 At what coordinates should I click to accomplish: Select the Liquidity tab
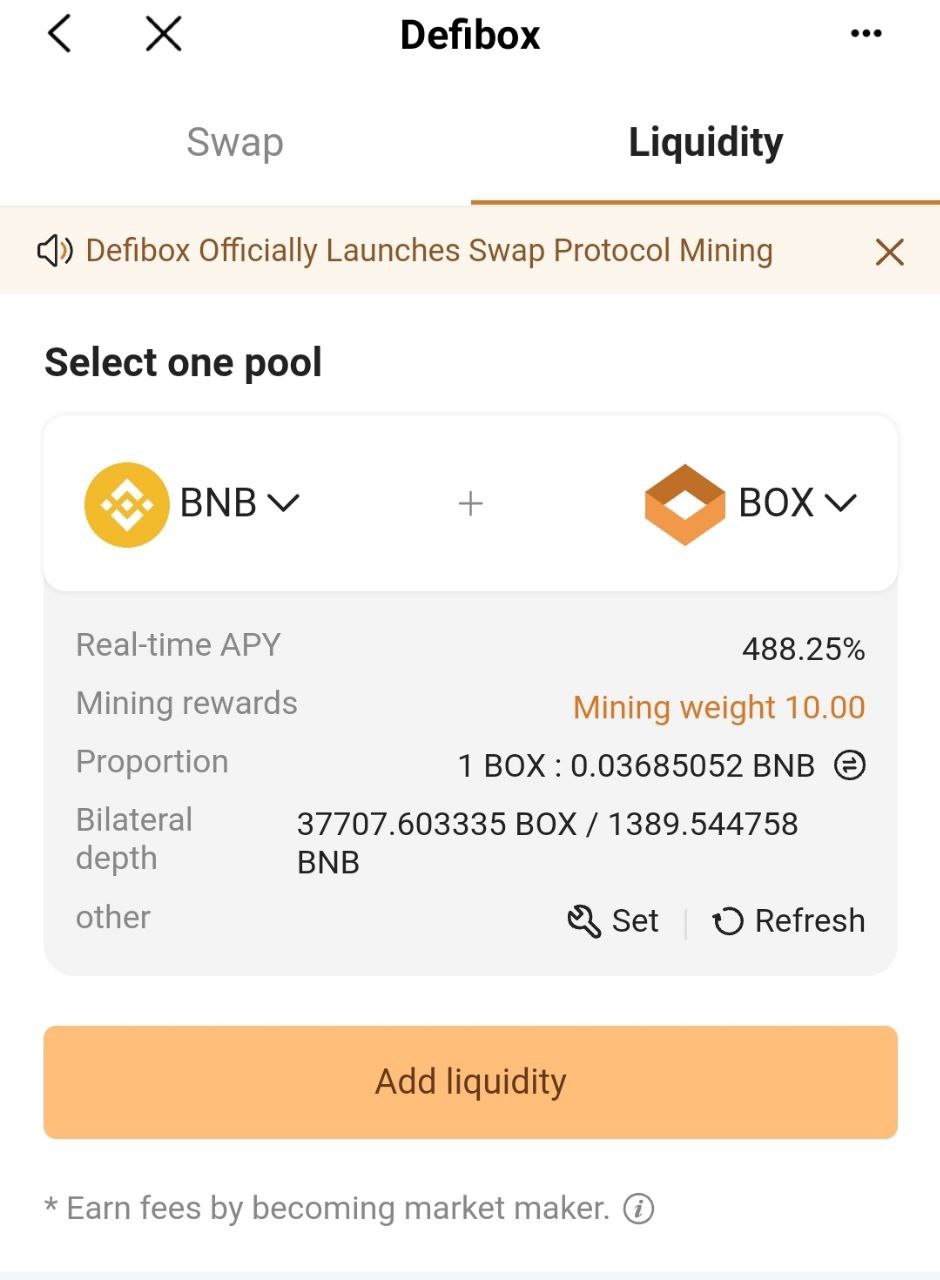[x=705, y=143]
